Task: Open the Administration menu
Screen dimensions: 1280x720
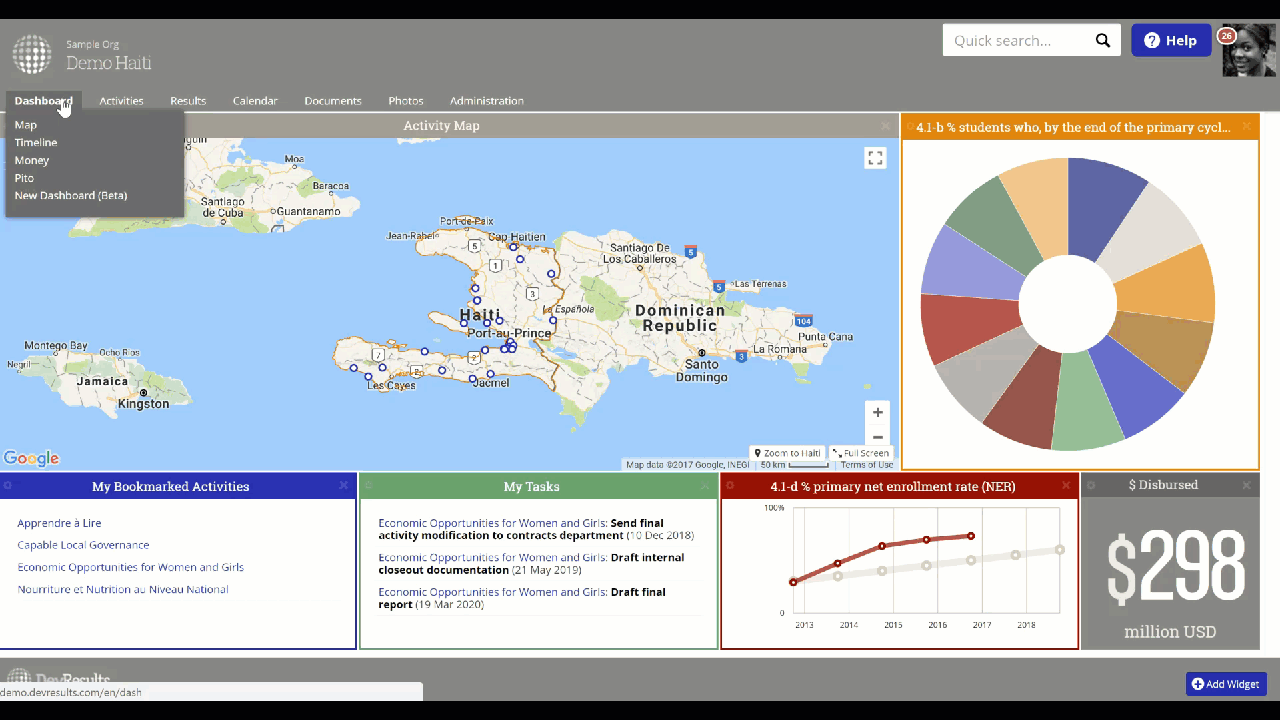Action: click(x=487, y=101)
